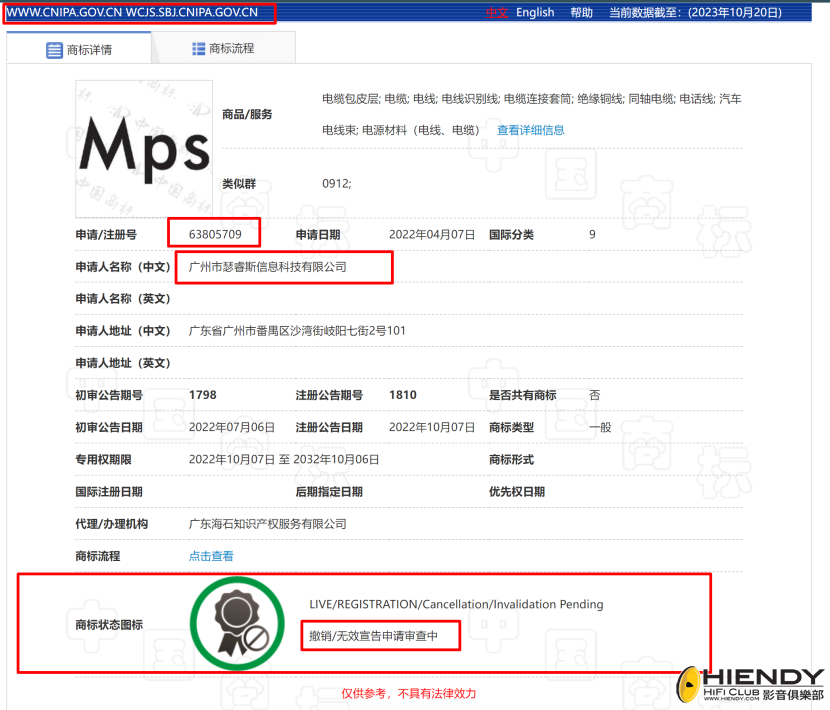The width and height of the screenshot is (830, 710).
Task: Click the 商品/服务 field label
Action: pos(247,114)
